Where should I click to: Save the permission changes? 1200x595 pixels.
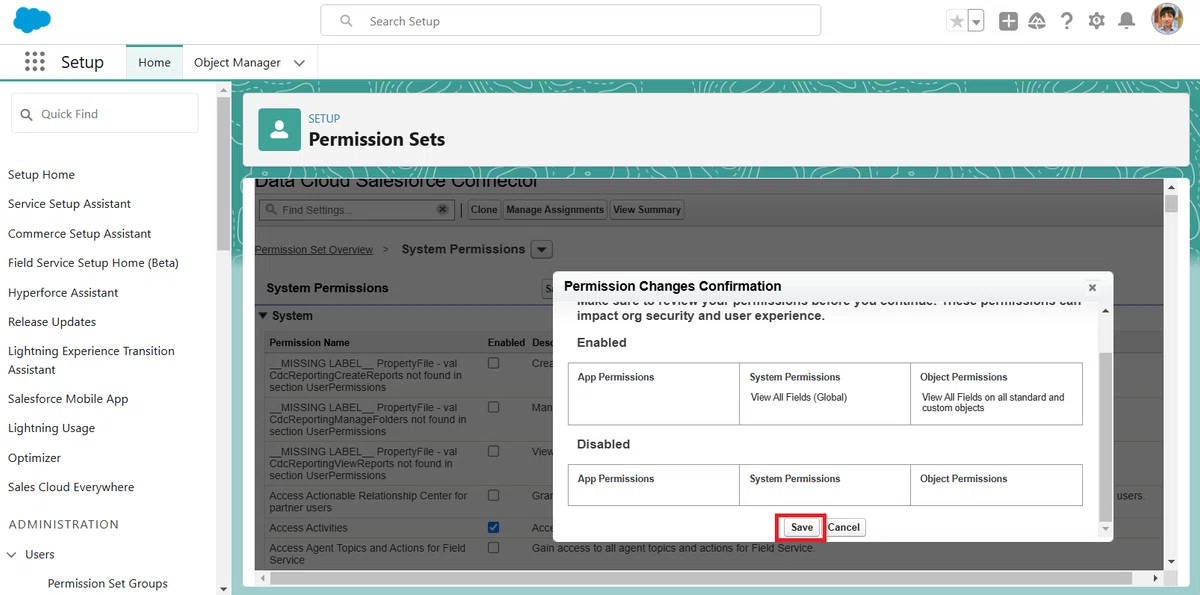click(802, 527)
